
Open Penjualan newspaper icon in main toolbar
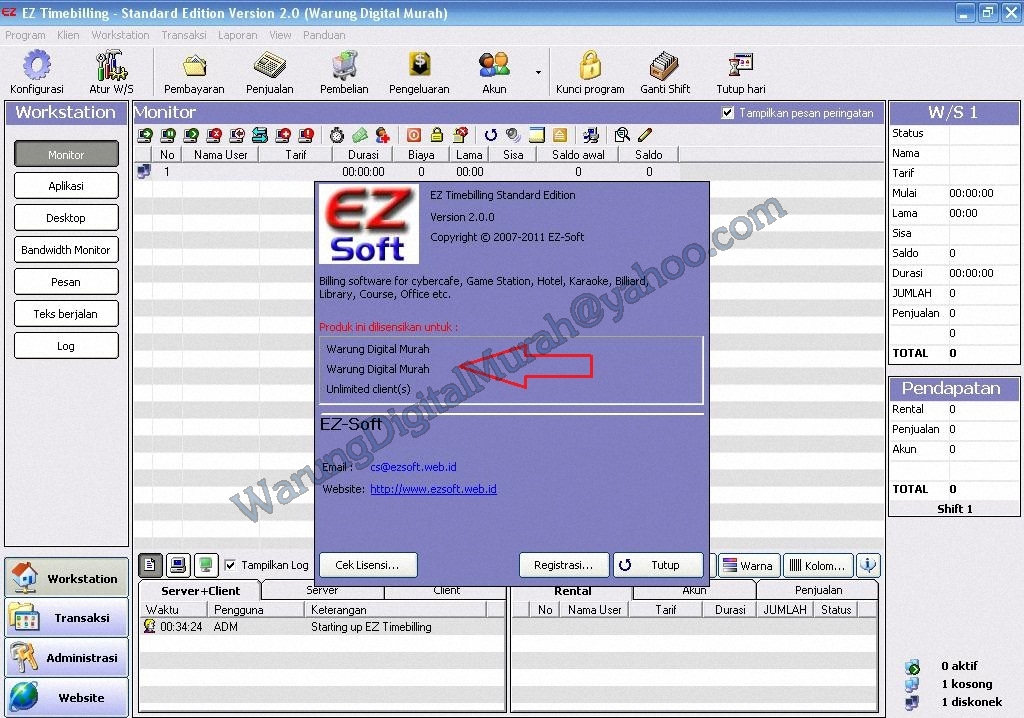point(269,73)
